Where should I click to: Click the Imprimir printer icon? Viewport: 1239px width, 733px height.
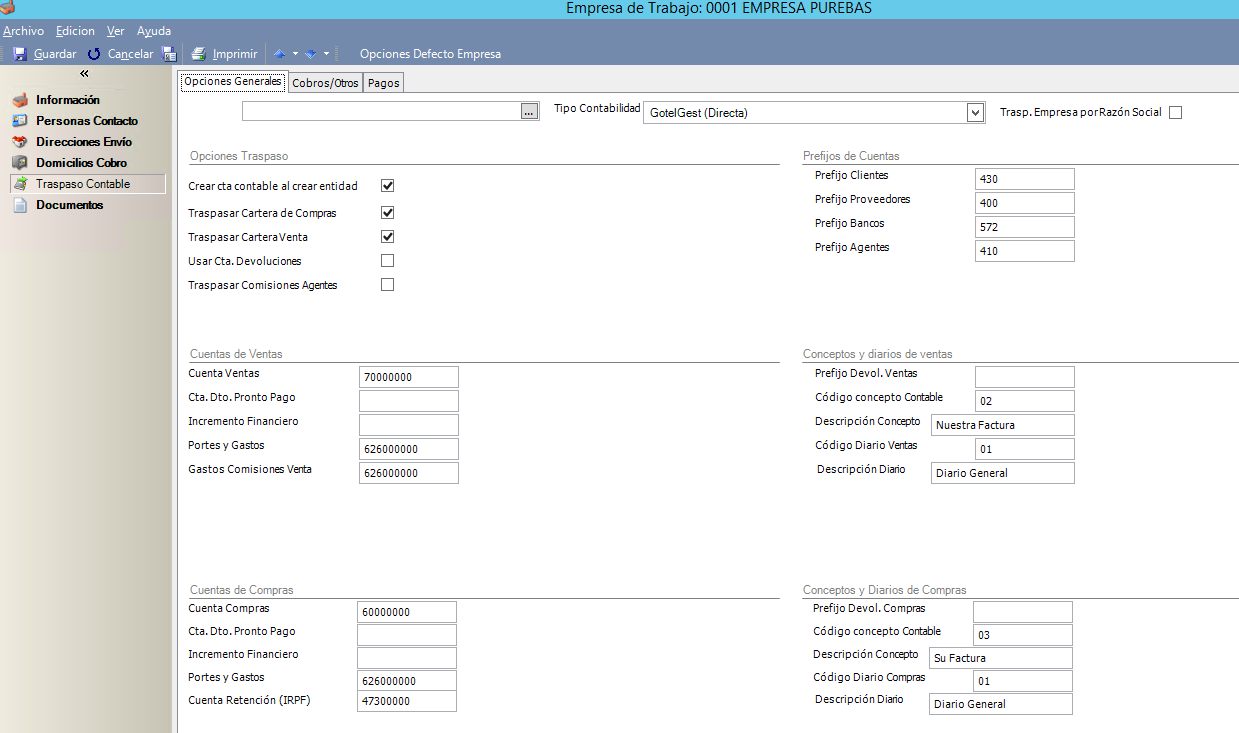(199, 54)
